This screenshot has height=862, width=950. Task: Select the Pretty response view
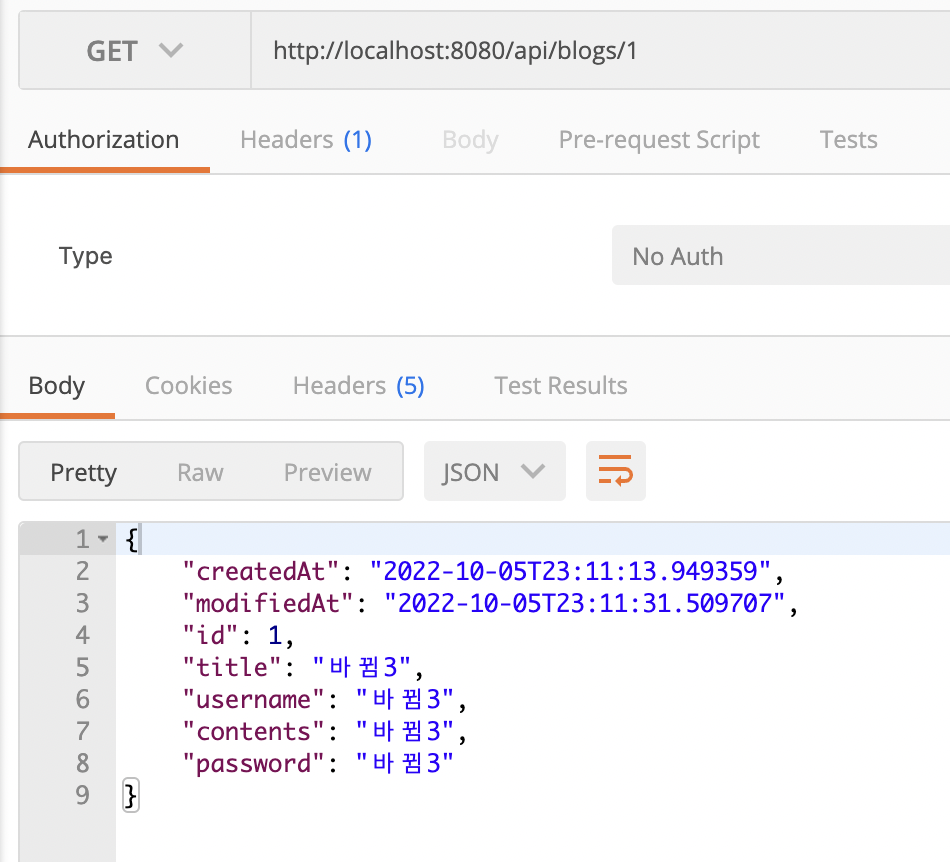(x=84, y=472)
